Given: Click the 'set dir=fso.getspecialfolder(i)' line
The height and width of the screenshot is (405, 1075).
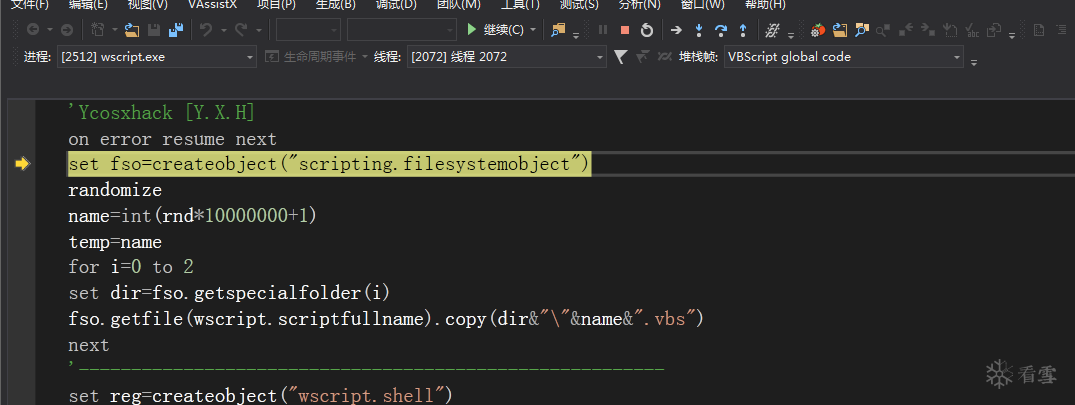Looking at the screenshot, I should coord(229,293).
